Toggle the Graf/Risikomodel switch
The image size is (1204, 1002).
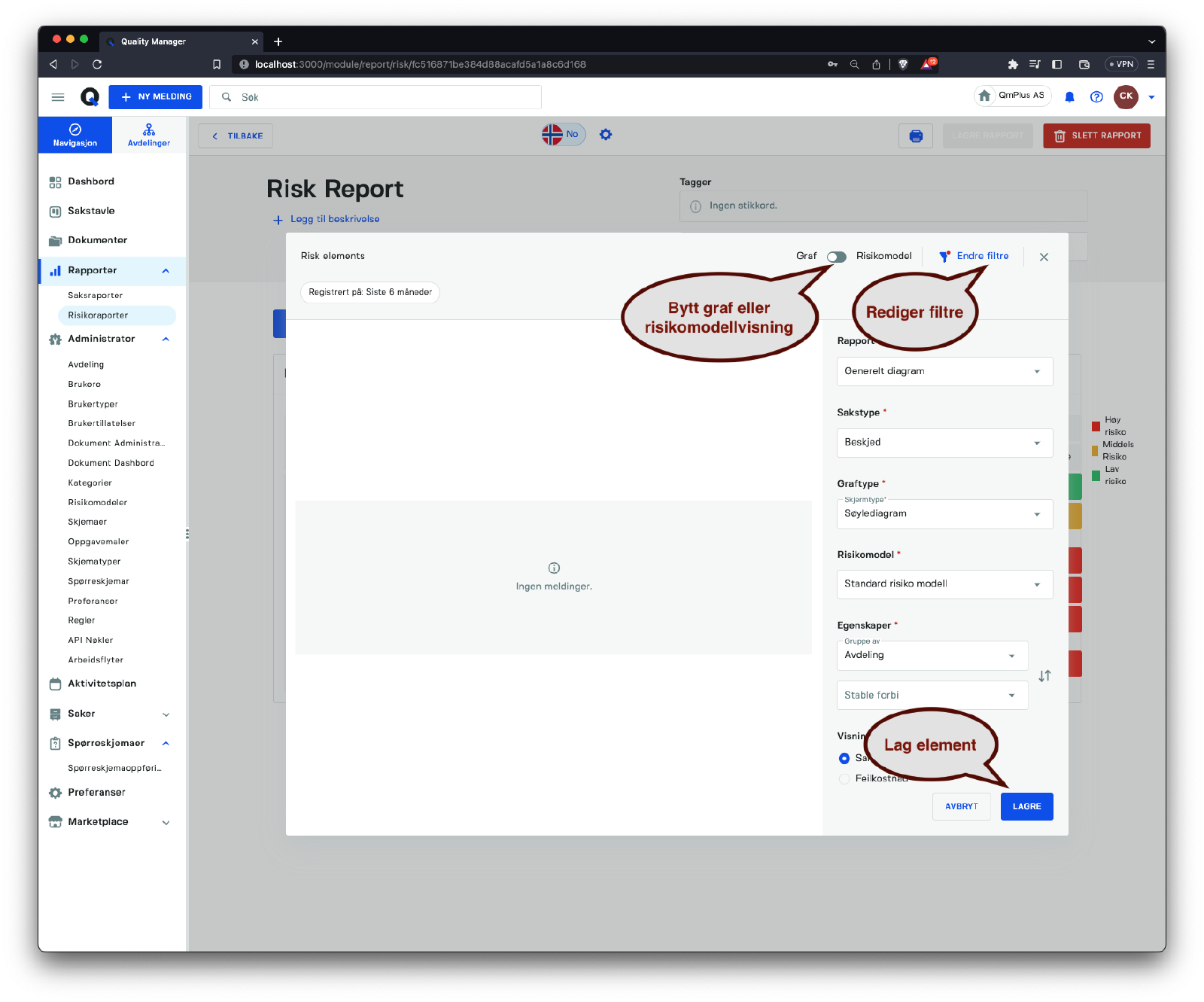pos(836,257)
